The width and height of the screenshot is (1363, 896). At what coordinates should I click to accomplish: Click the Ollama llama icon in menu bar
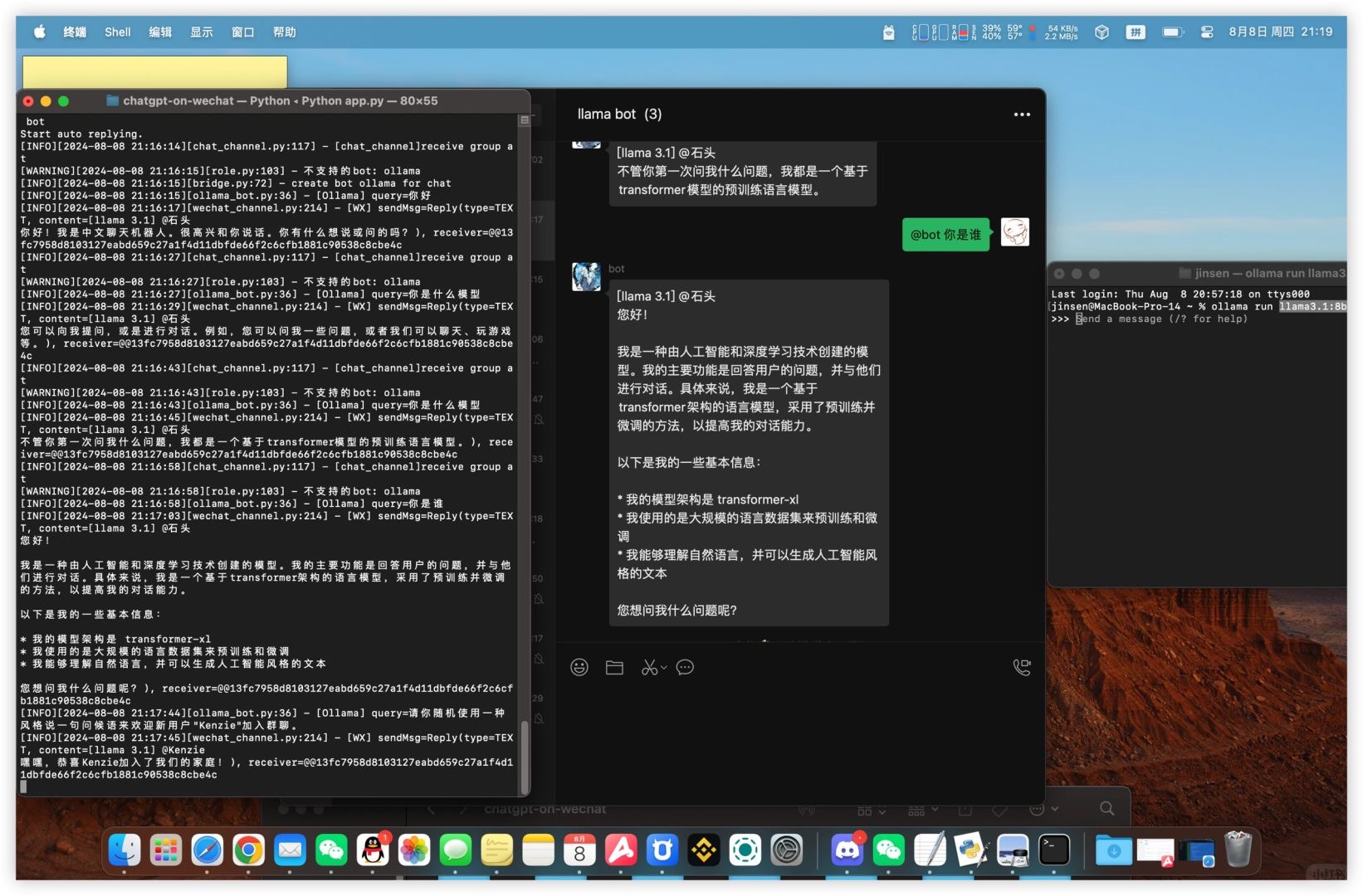(889, 32)
